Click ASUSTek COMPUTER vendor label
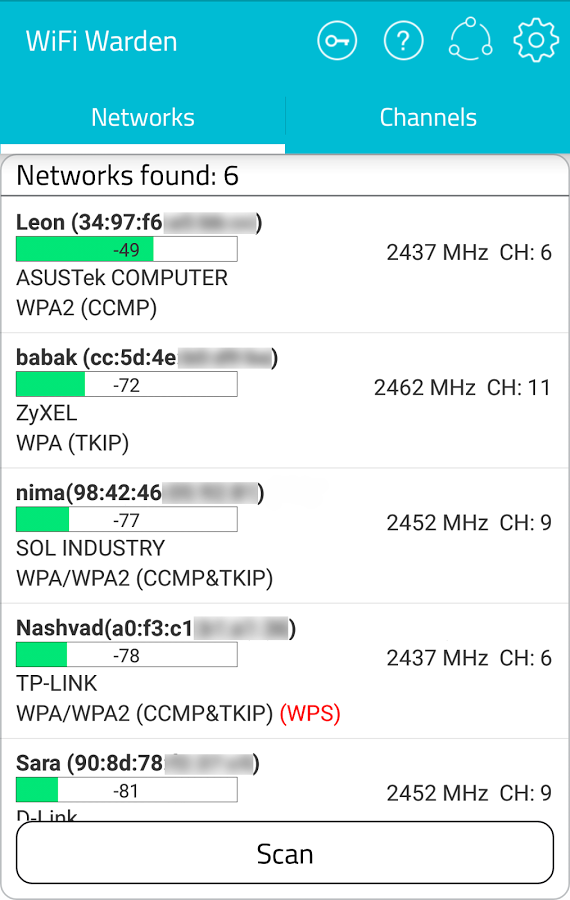 pos(122,278)
